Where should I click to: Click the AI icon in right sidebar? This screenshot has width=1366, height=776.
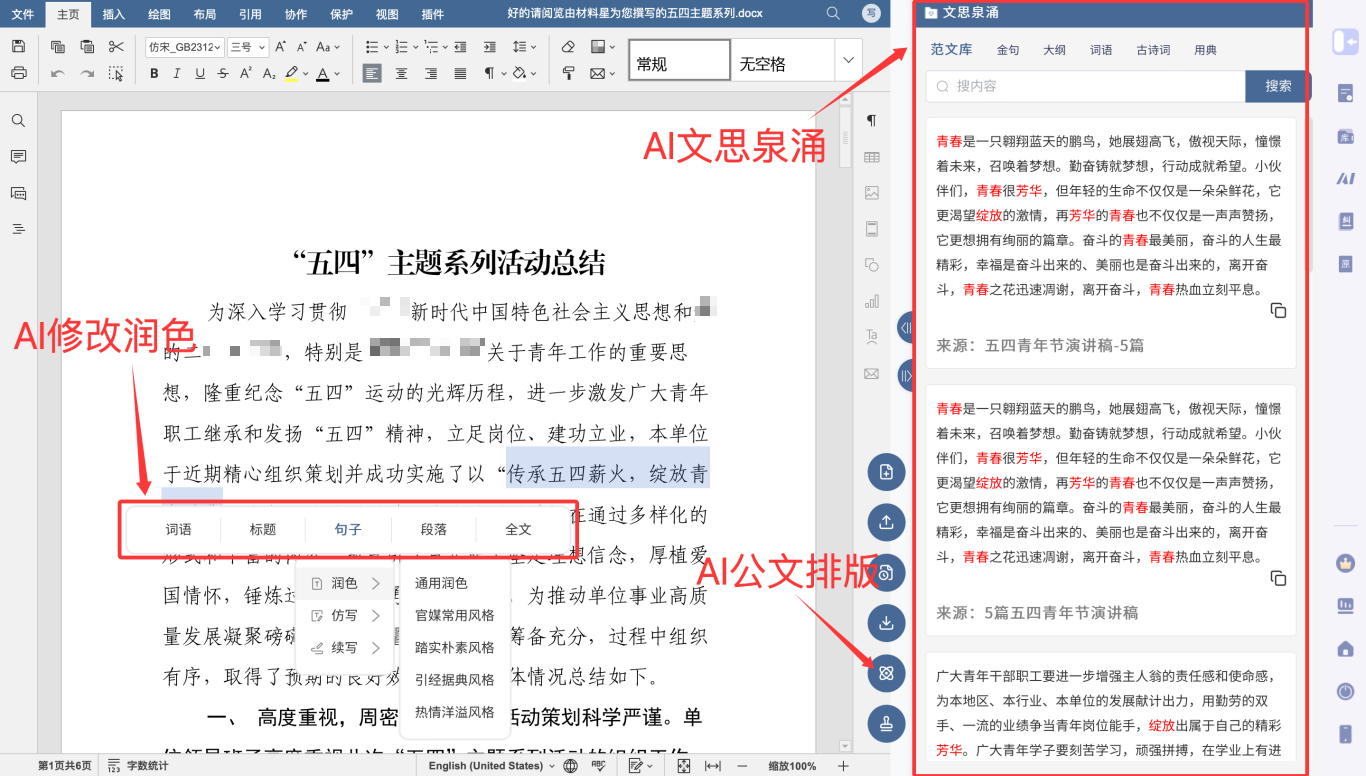pos(1345,178)
